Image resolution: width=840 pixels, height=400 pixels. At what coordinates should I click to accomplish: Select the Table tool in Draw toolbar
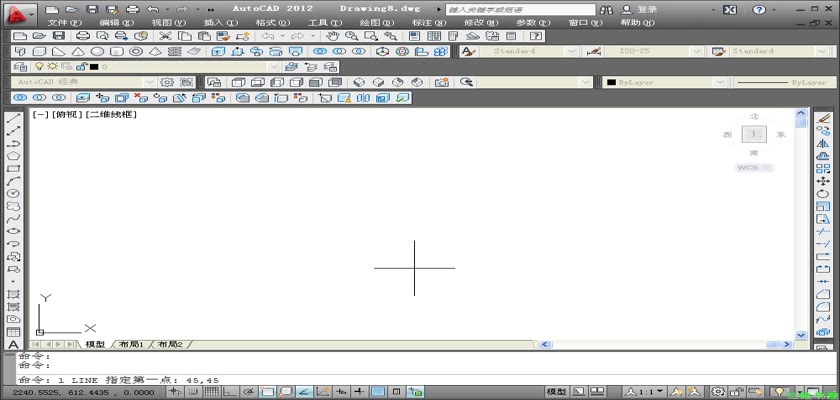coord(13,332)
